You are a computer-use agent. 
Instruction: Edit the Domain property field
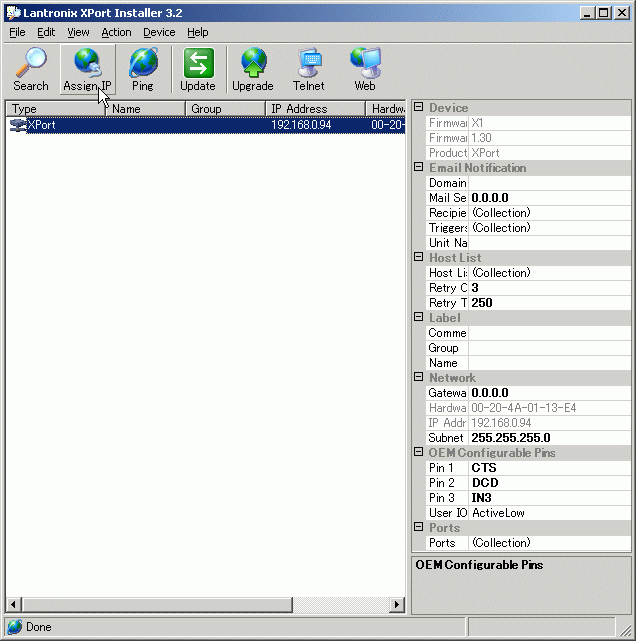[549, 183]
